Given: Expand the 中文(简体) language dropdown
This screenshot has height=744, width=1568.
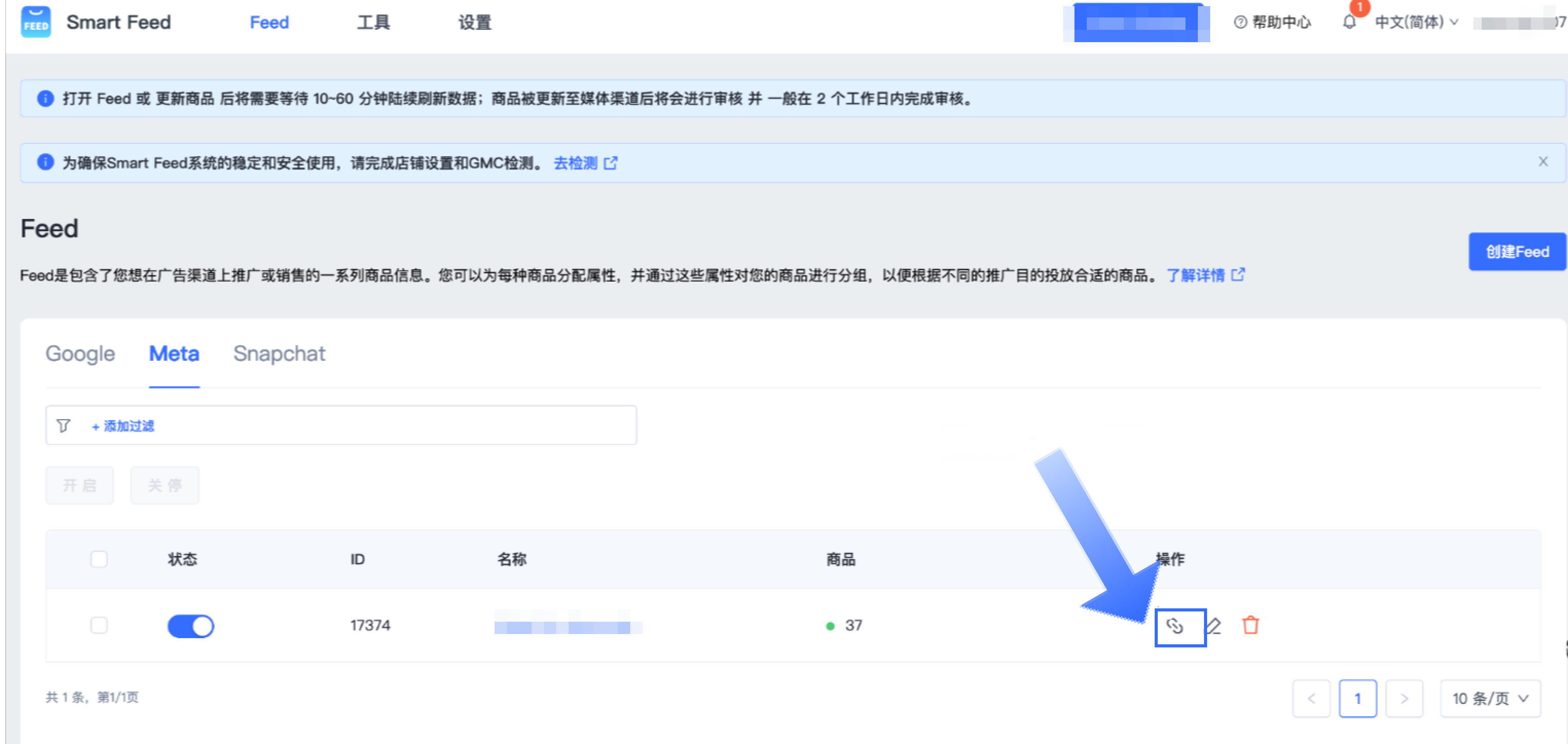Looking at the screenshot, I should 1416,23.
